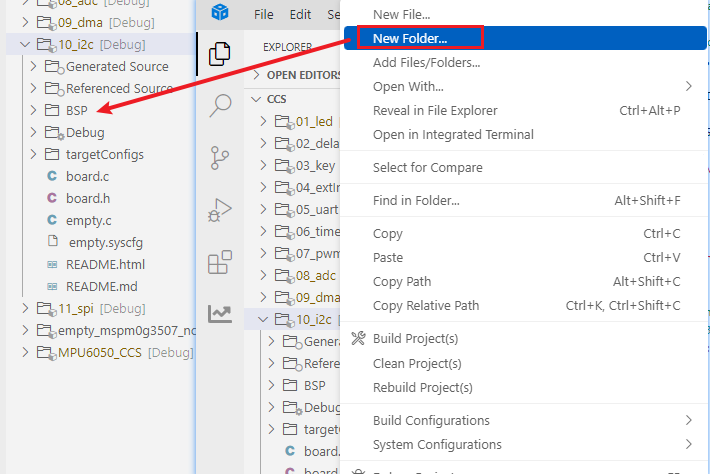Select Build Project(s) menu entry
This screenshot has width=710, height=474.
[x=415, y=339]
